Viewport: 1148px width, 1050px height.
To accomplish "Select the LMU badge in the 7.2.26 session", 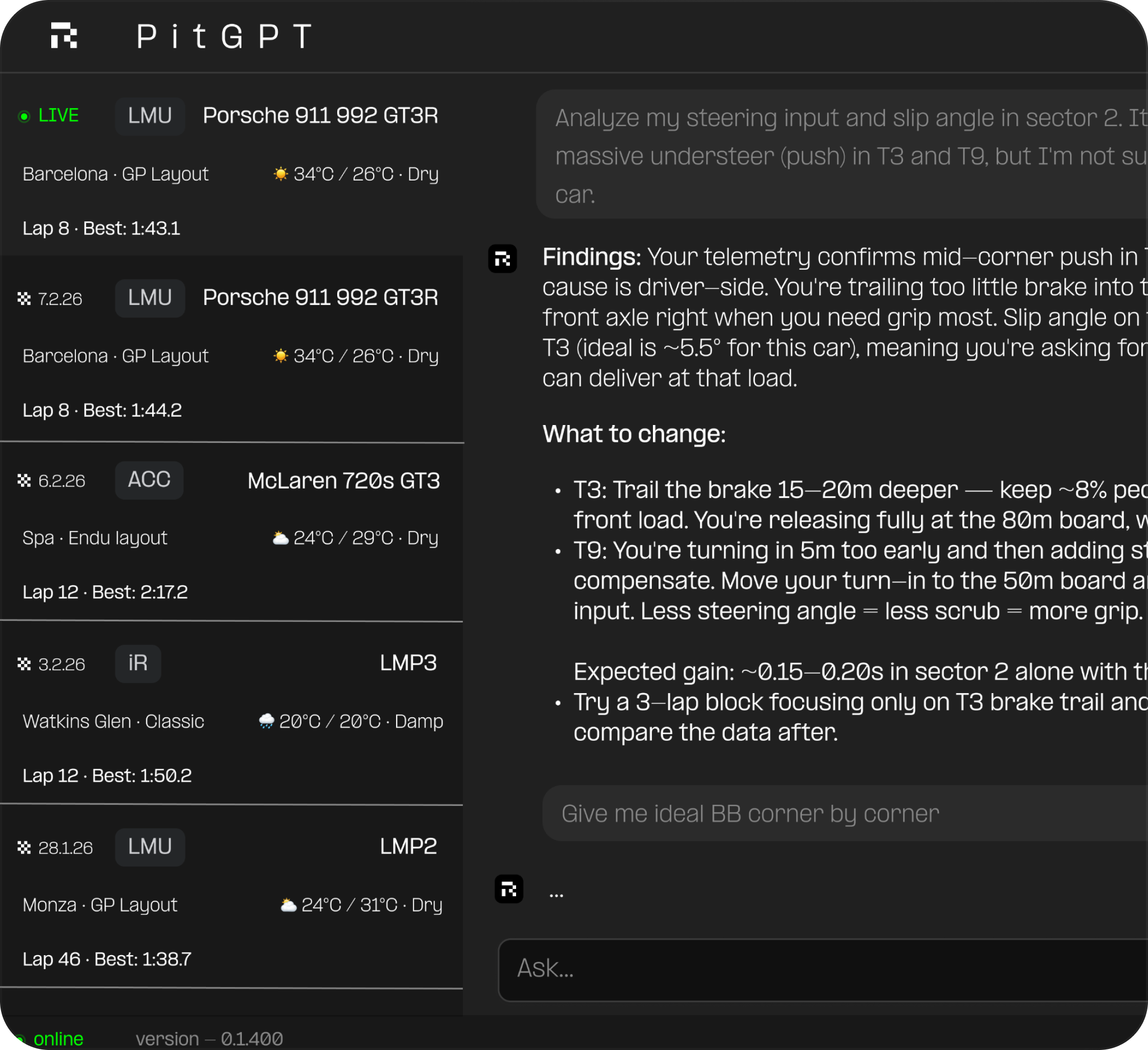I will click(150, 298).
